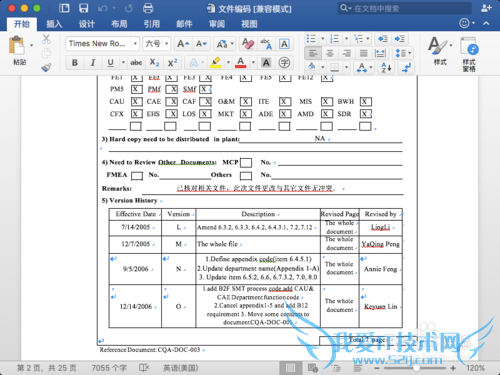Click the word count 7055 个字
This screenshot has height=375, width=500.
pos(109,368)
